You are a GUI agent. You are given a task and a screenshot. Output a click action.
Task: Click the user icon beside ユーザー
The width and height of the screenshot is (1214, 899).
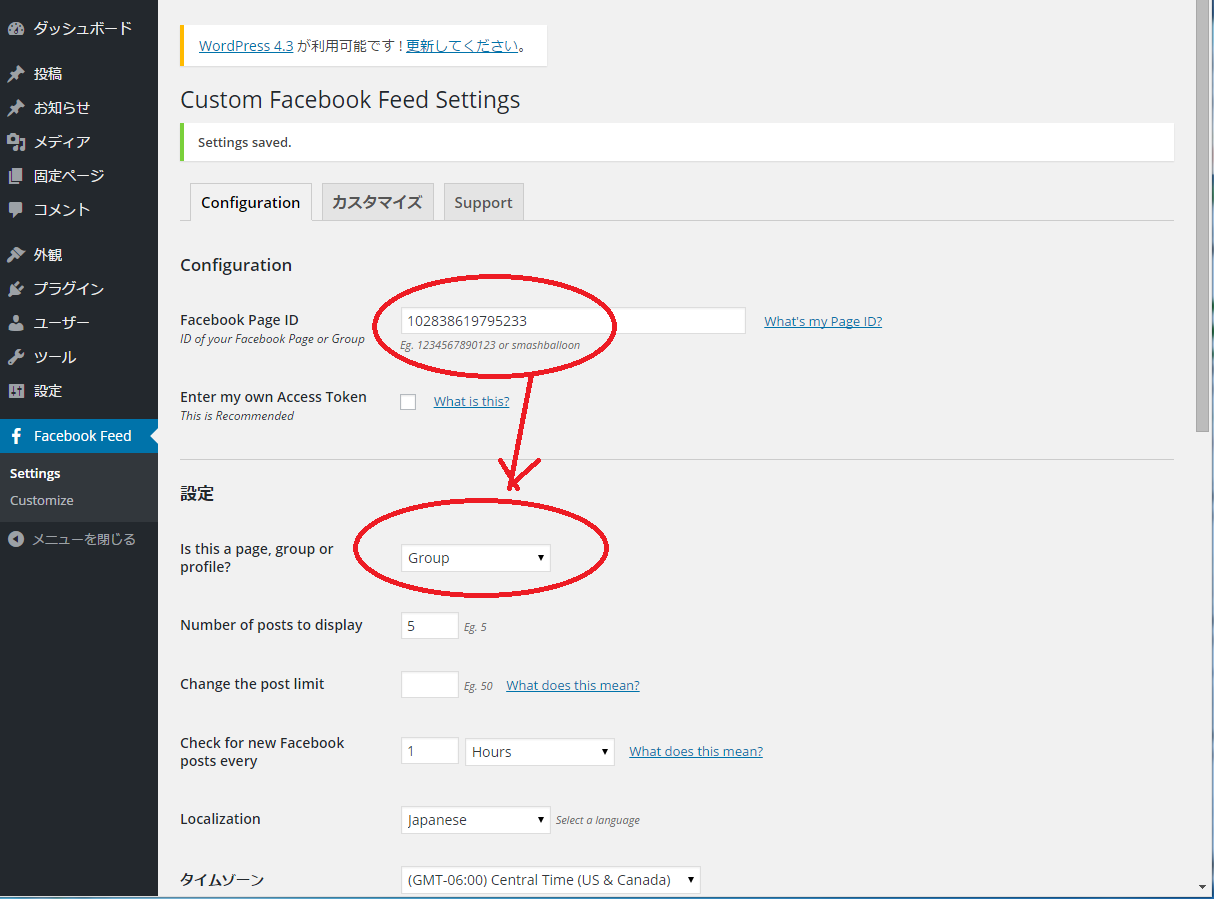pos(16,323)
